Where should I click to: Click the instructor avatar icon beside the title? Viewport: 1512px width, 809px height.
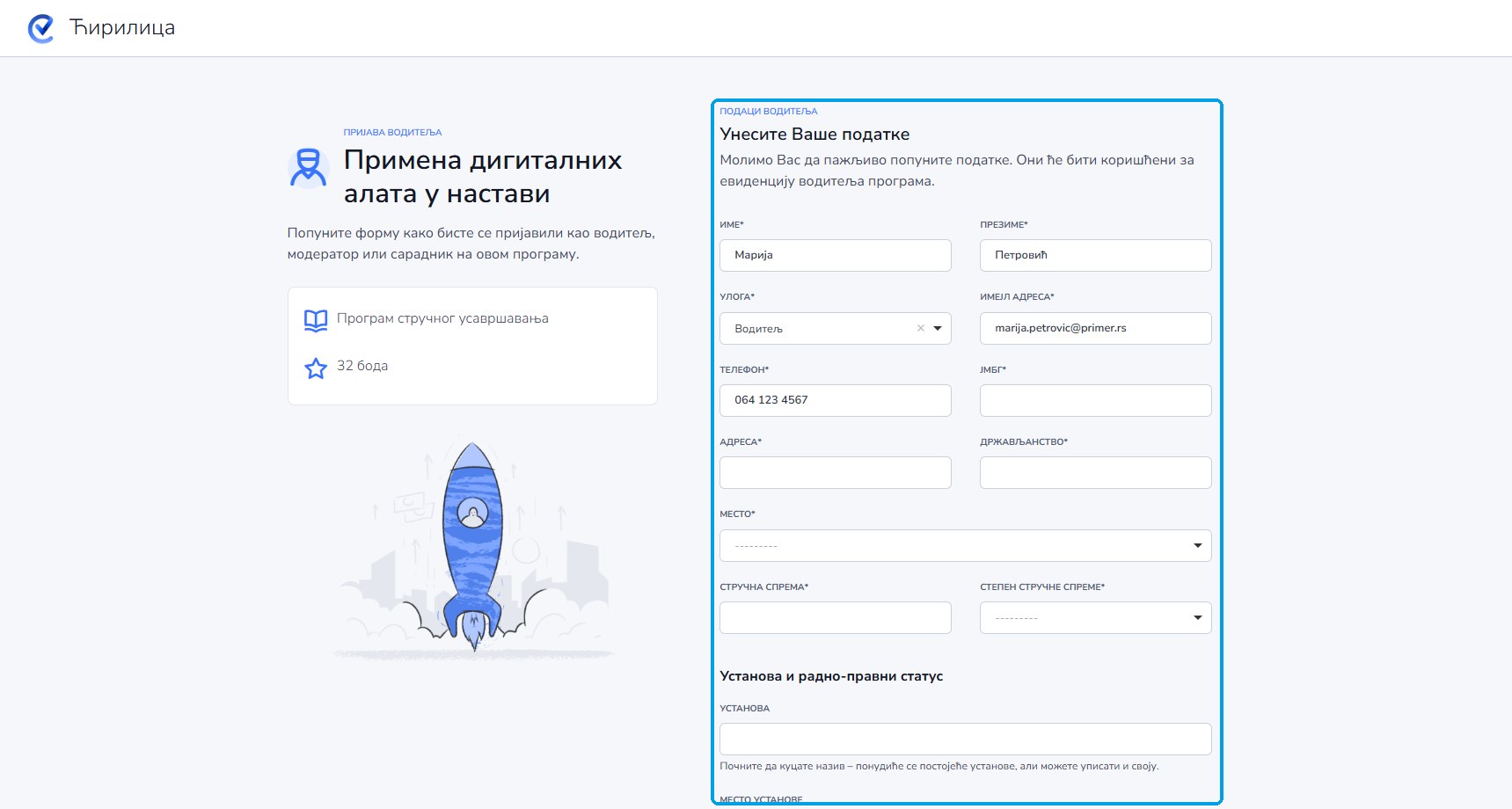click(309, 167)
